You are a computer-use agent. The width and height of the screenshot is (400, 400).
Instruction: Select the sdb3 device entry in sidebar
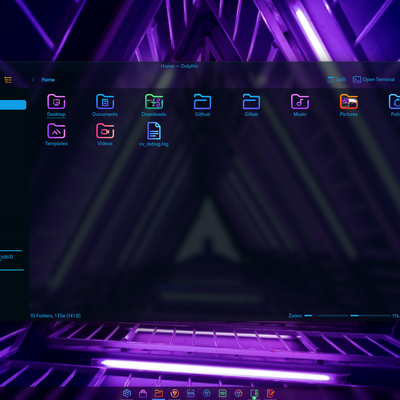coord(7,257)
